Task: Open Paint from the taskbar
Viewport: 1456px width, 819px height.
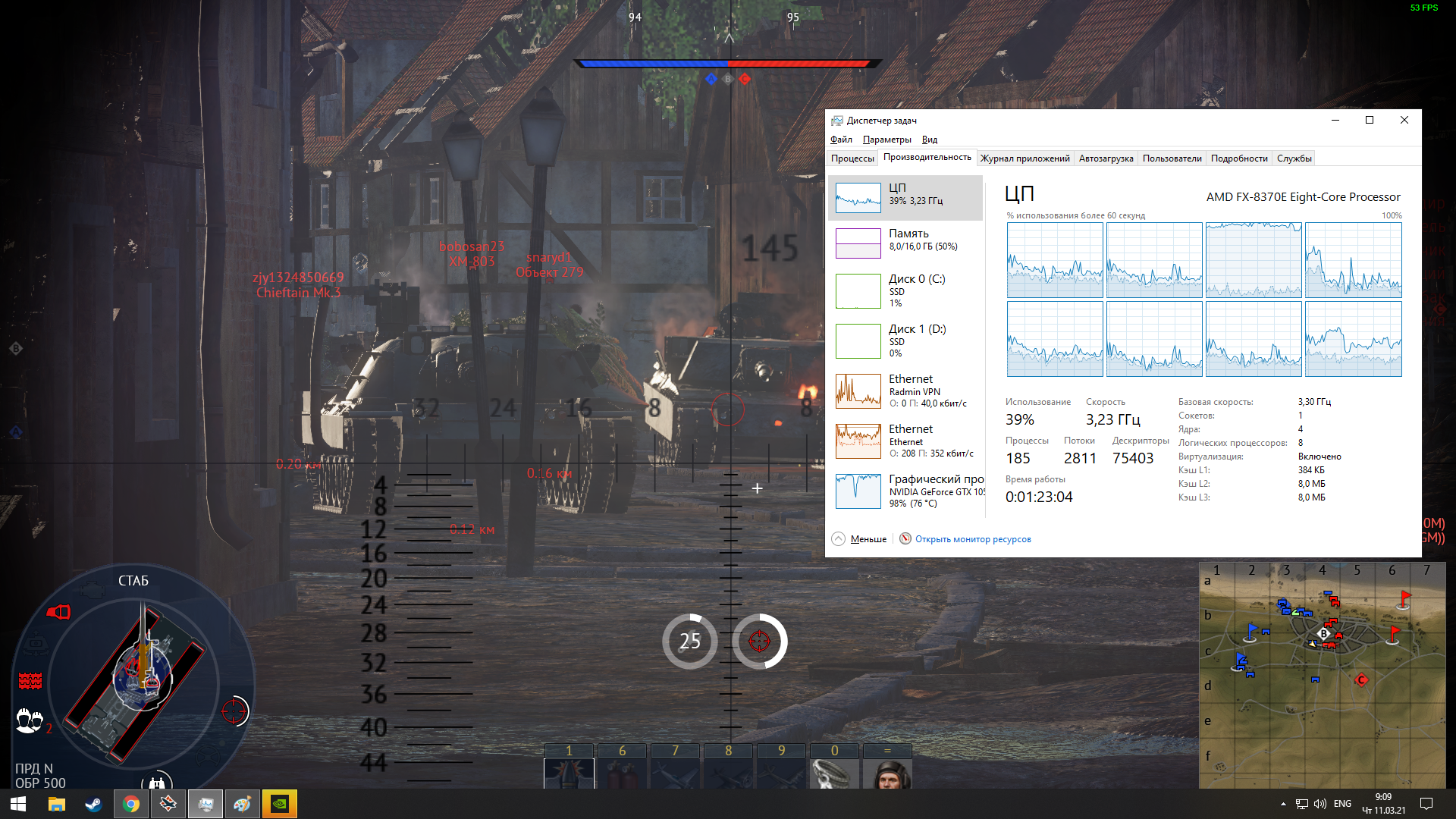Action: pyautogui.click(x=243, y=804)
